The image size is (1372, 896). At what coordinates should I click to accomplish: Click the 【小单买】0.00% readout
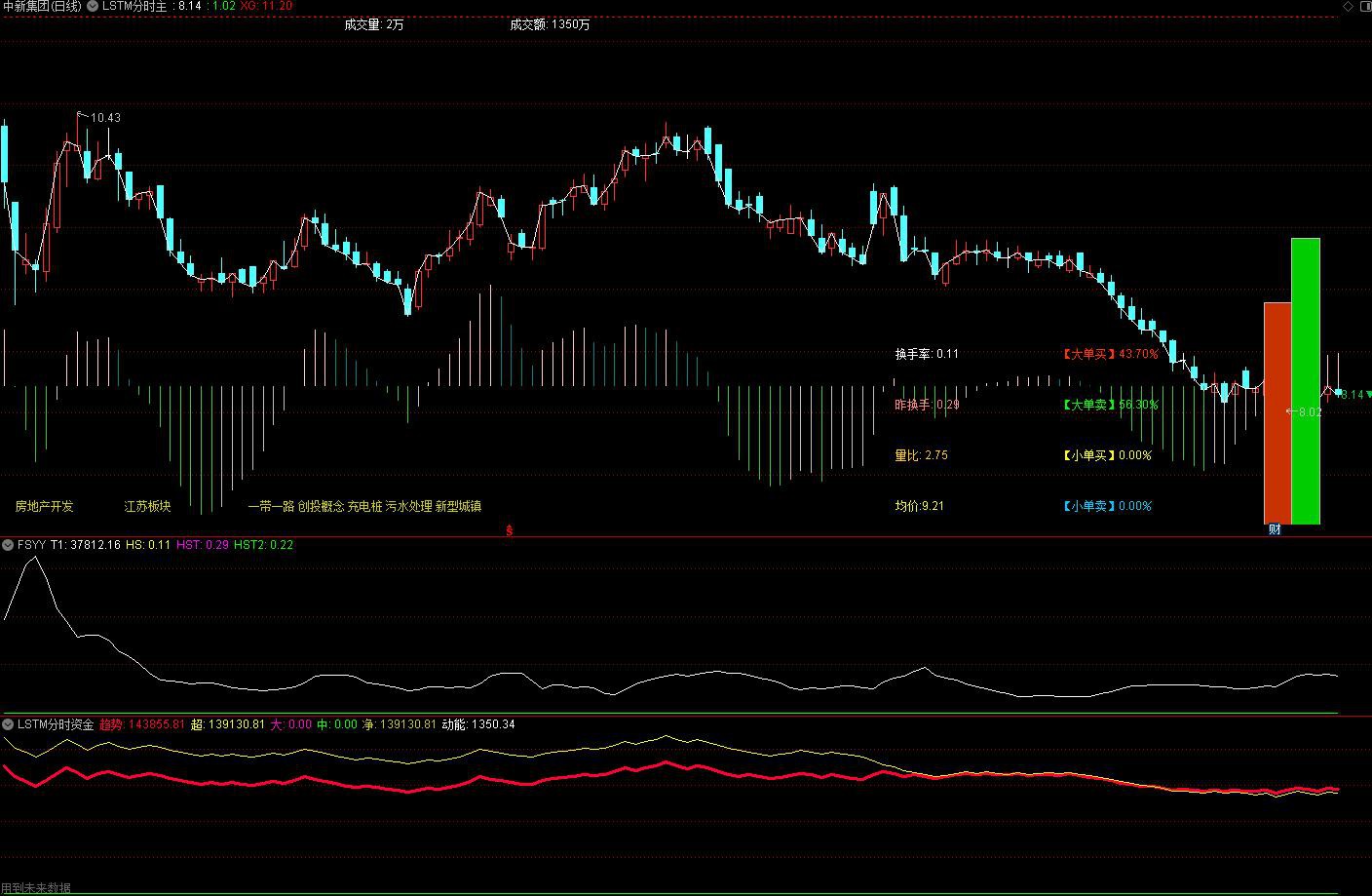pyautogui.click(x=1106, y=455)
